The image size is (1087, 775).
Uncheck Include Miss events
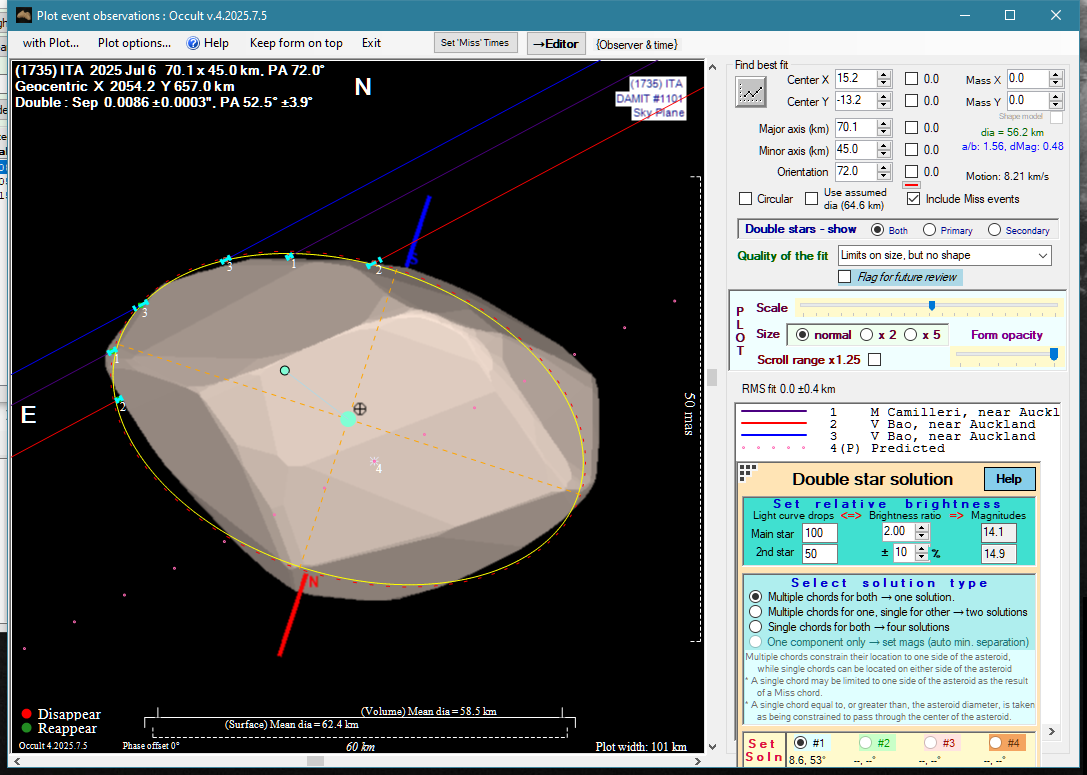(913, 199)
